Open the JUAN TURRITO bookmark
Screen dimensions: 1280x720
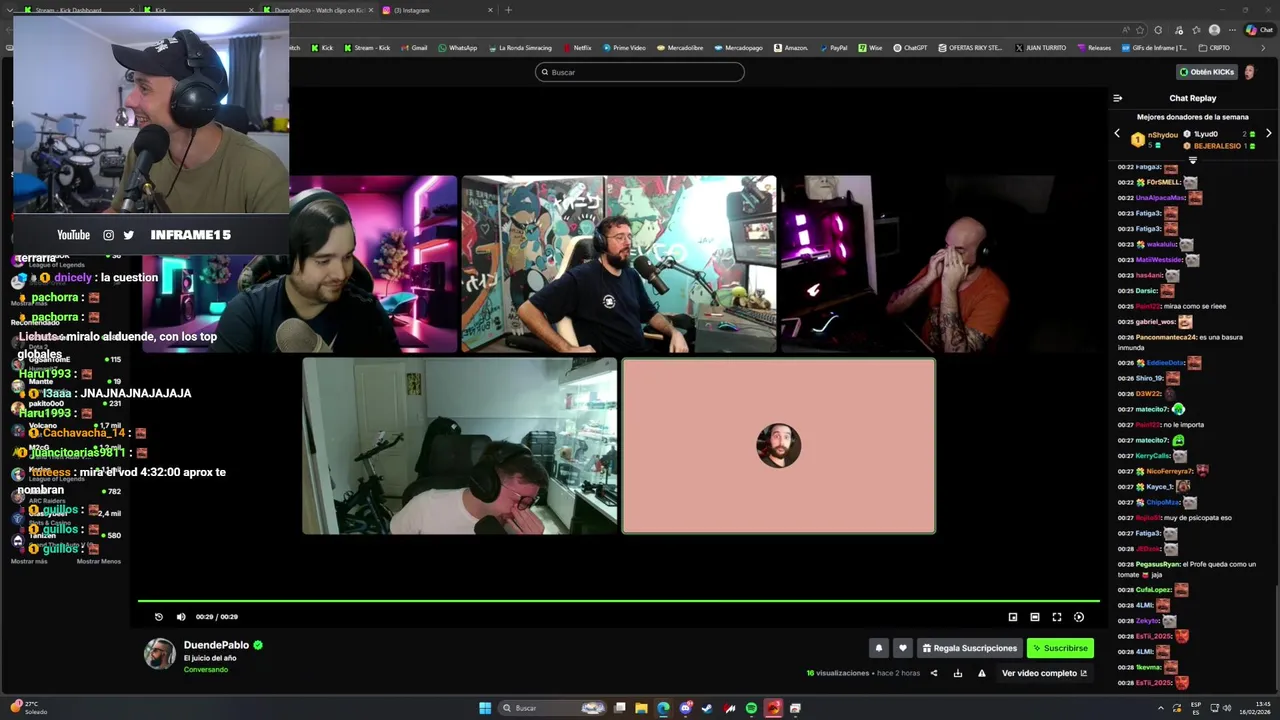pyautogui.click(x=1041, y=48)
